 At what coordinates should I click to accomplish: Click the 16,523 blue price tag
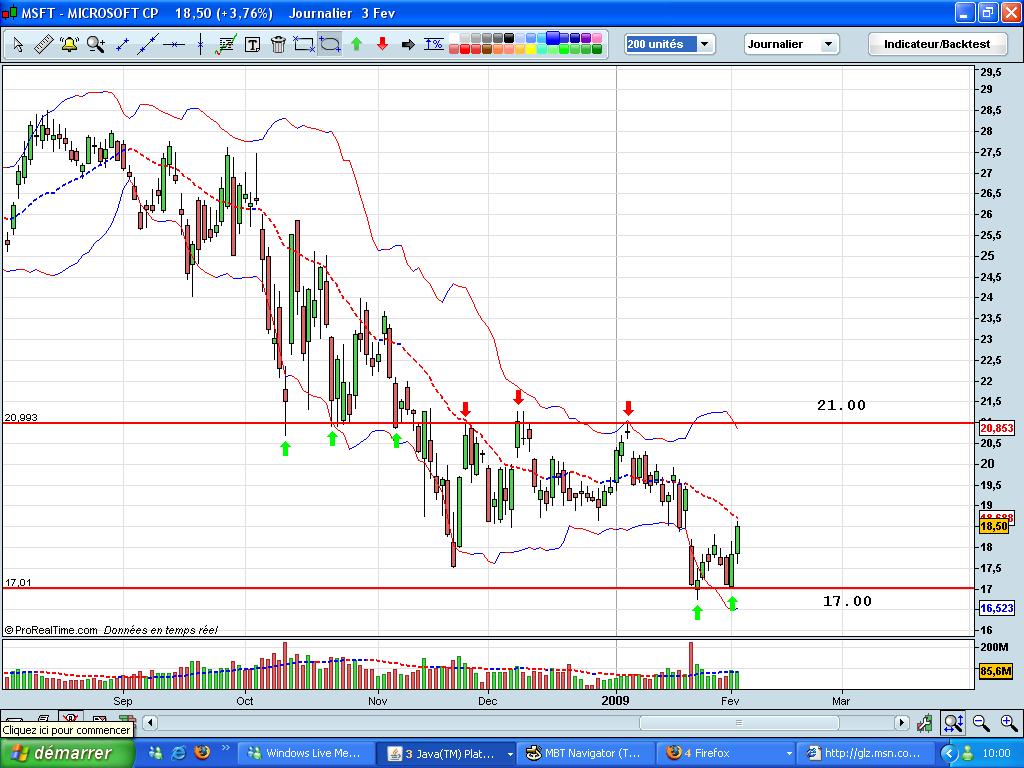pos(997,608)
